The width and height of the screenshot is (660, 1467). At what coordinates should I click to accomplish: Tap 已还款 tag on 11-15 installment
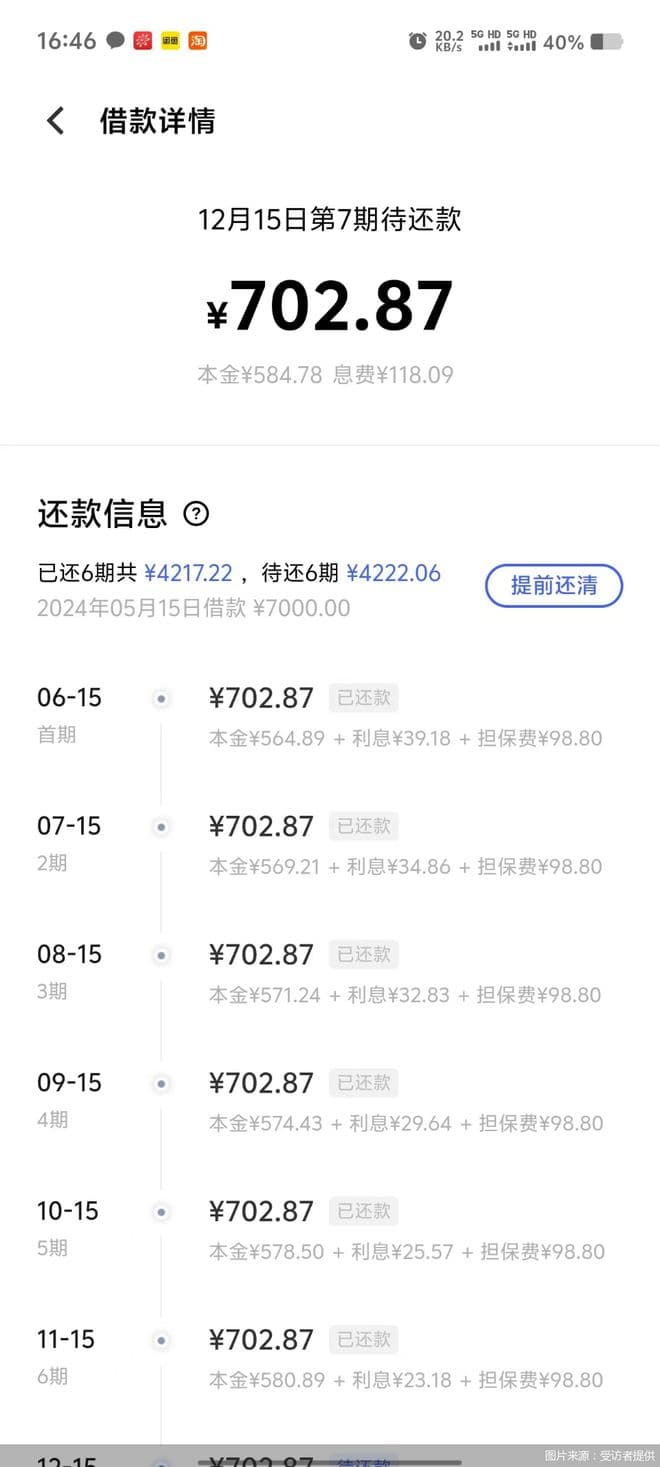point(364,1339)
